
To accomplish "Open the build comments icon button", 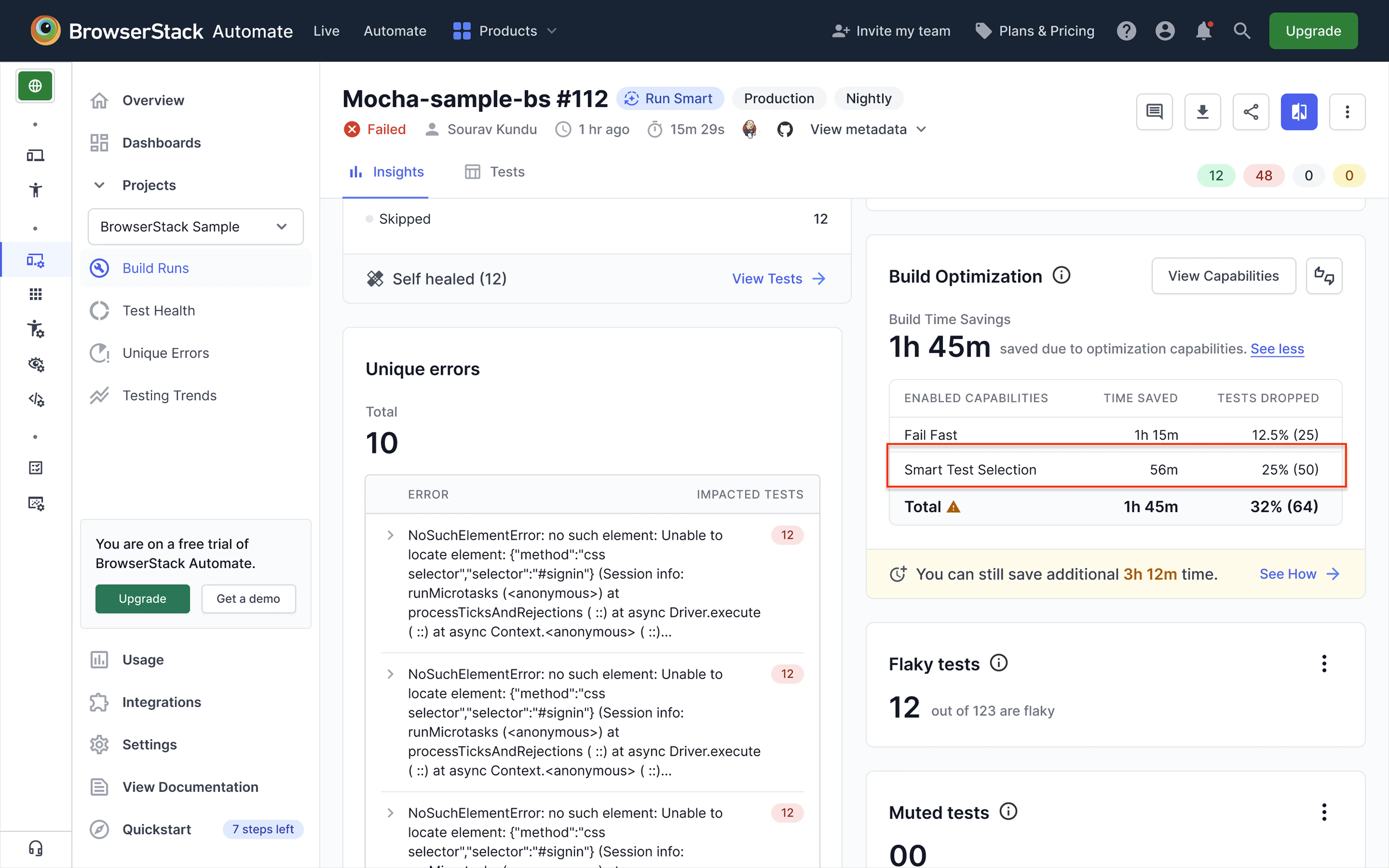I will coord(1154,112).
